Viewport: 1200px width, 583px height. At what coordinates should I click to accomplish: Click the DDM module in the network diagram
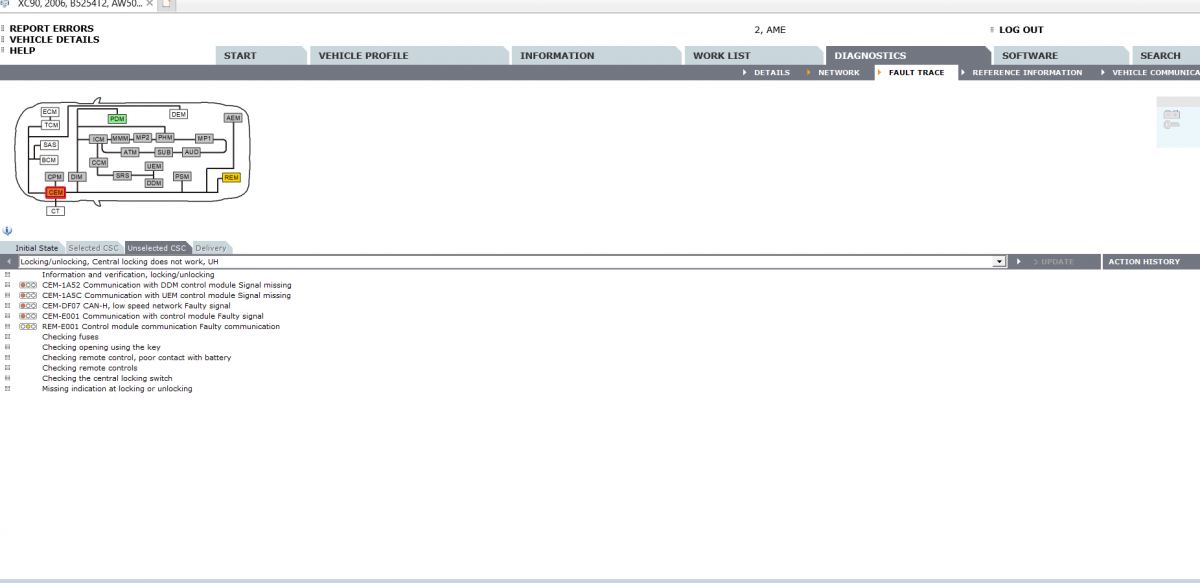pos(153,183)
